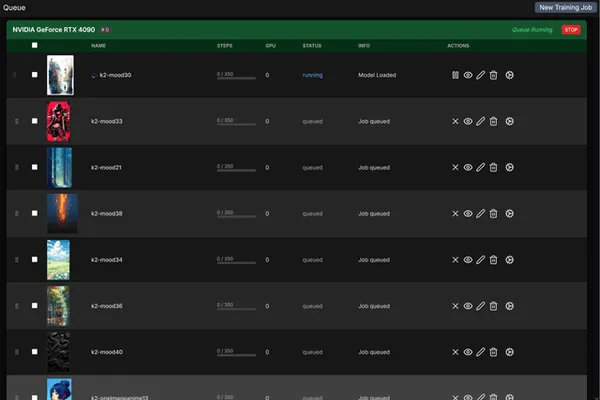Select the k2-mood34 row checkbox
This screenshot has height=400, width=600.
(x=34, y=260)
